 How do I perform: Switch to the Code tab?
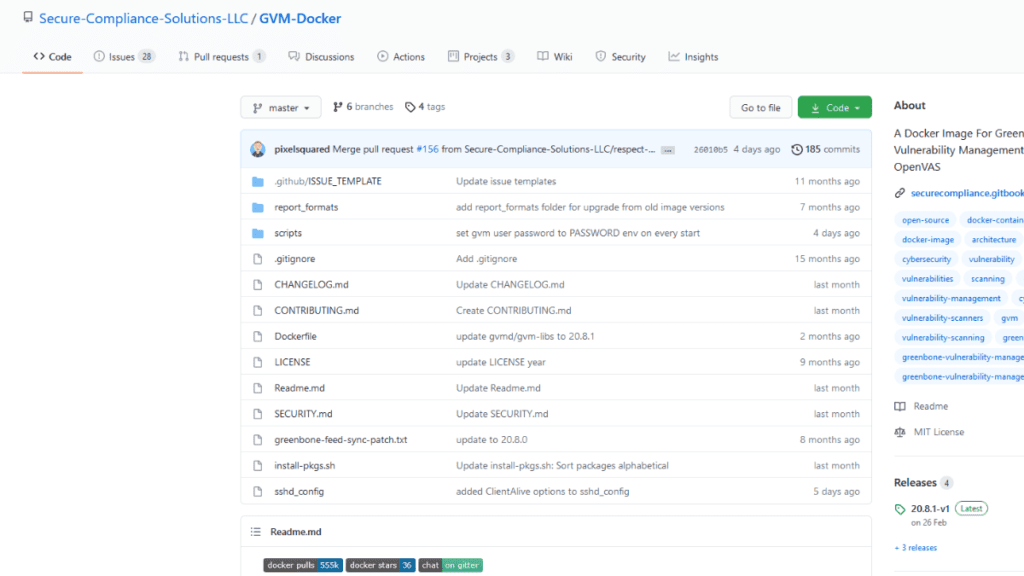click(52, 57)
